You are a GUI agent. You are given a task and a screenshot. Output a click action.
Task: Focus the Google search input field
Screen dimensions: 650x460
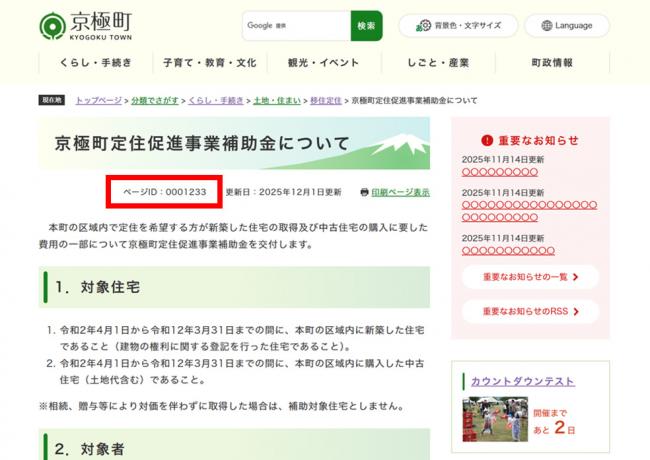(296, 26)
